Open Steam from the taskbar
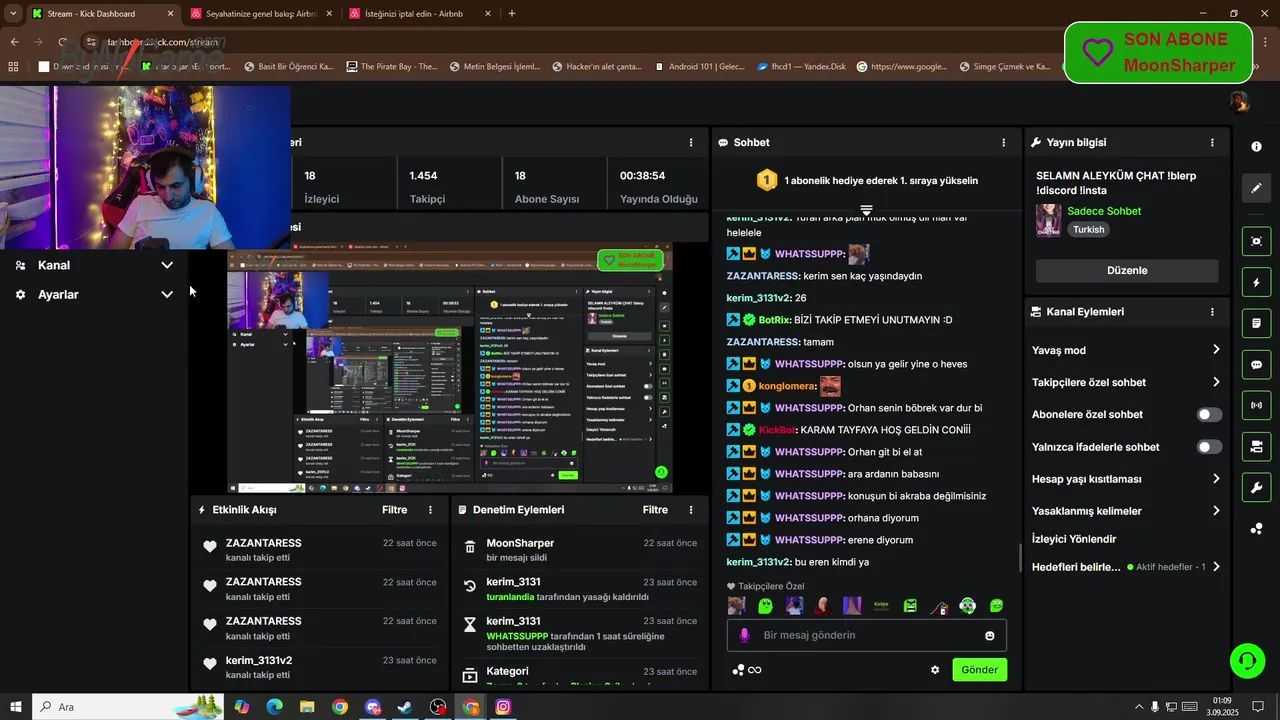The width and height of the screenshot is (1280, 720). tap(405, 707)
